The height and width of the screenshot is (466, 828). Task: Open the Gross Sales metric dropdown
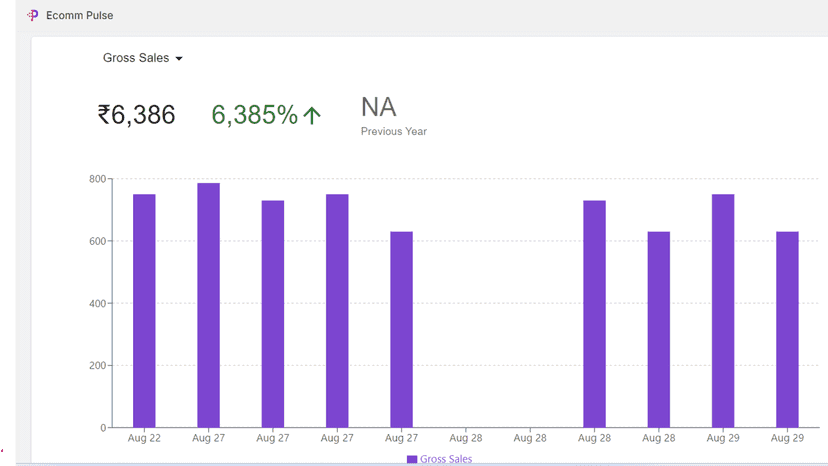click(143, 58)
